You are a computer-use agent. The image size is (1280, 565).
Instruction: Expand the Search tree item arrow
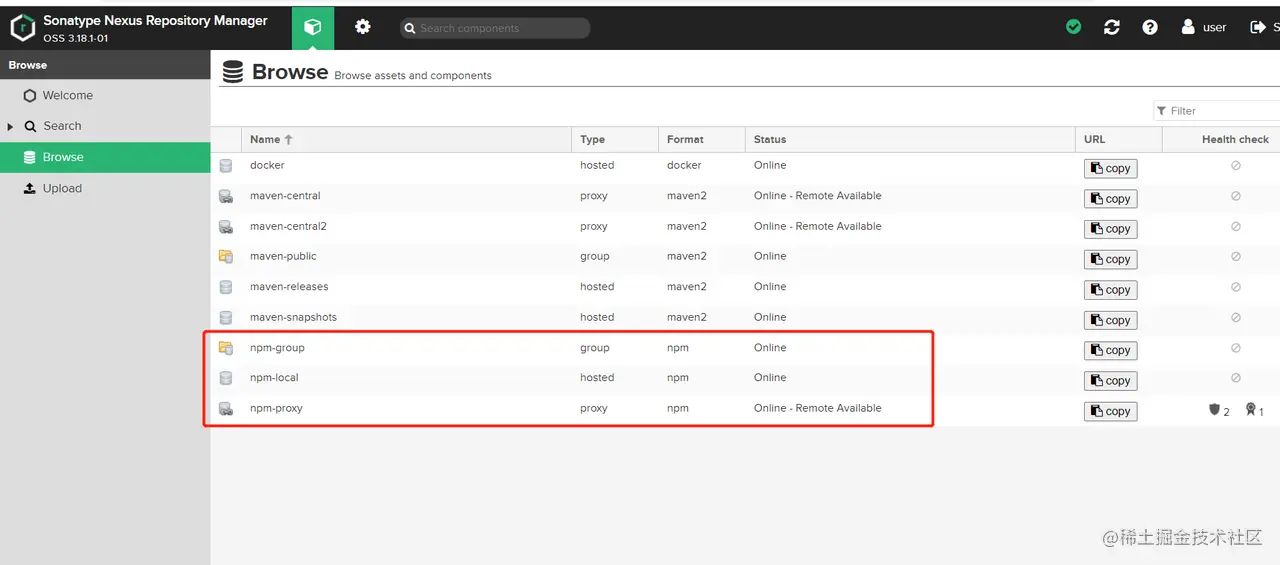(10, 127)
